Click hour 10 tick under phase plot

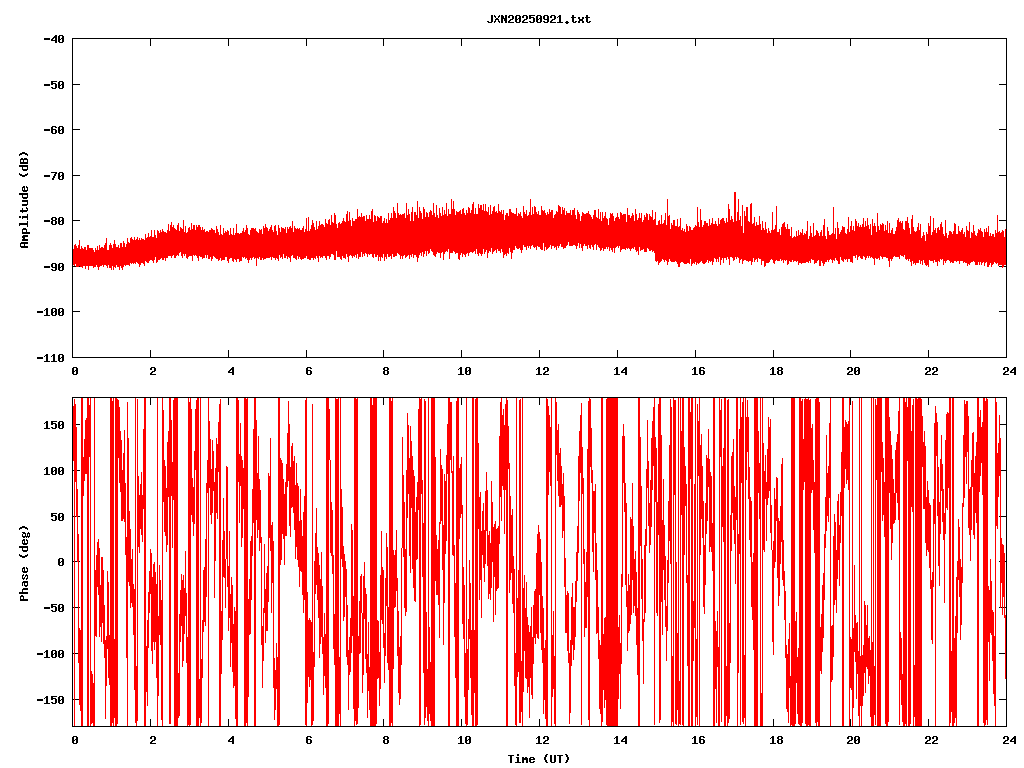click(463, 740)
